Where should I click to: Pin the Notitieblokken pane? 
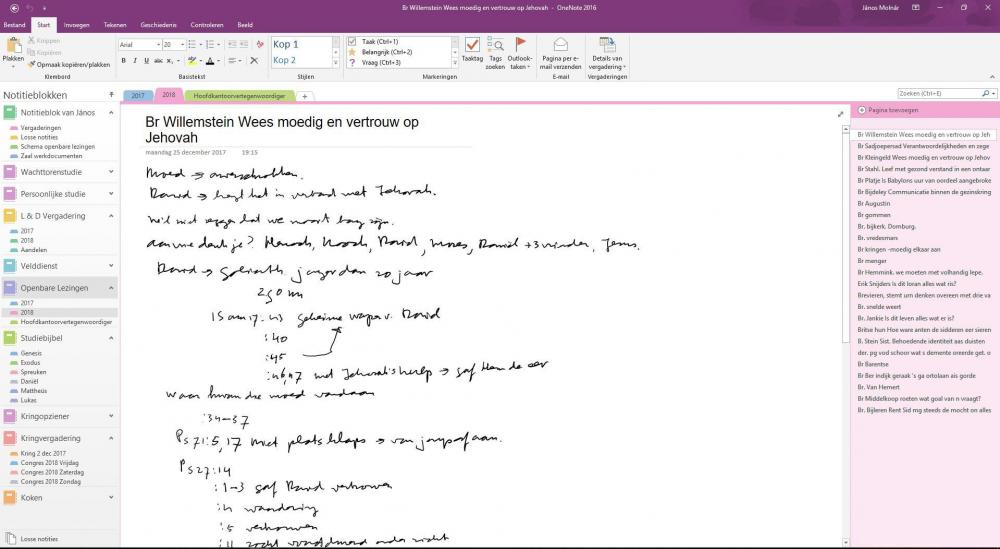click(112, 95)
